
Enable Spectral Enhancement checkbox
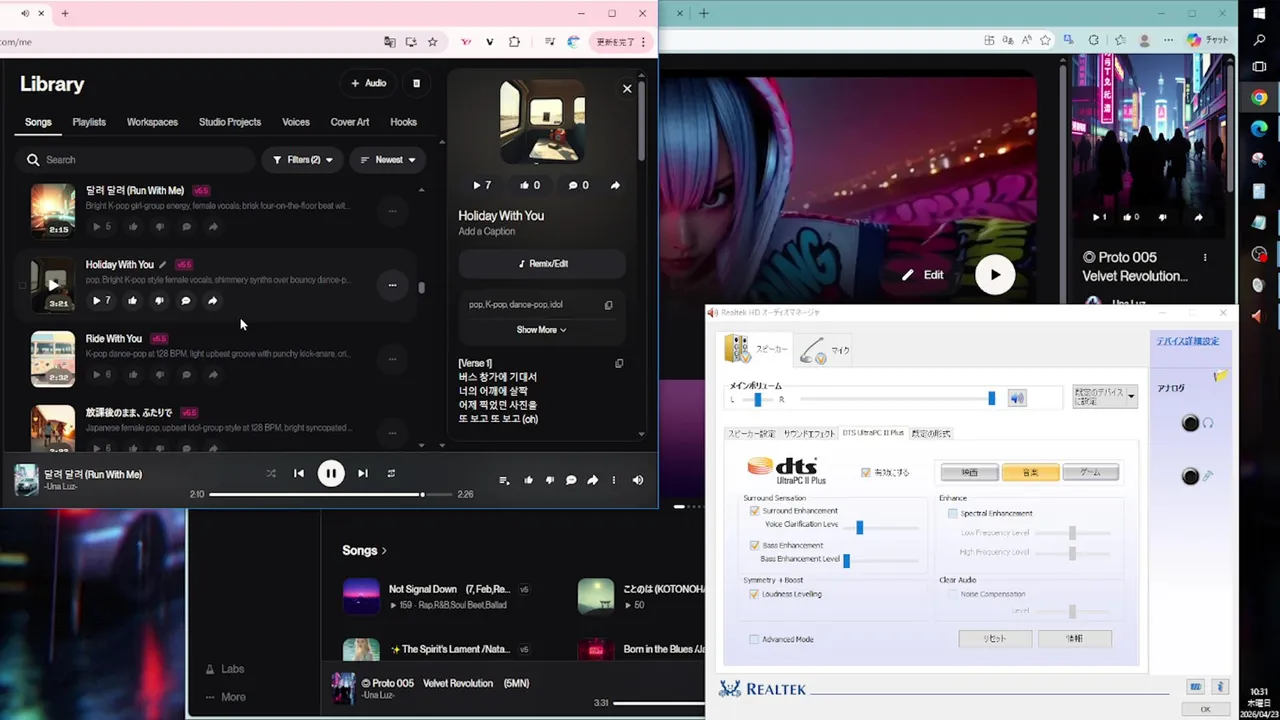tap(953, 513)
